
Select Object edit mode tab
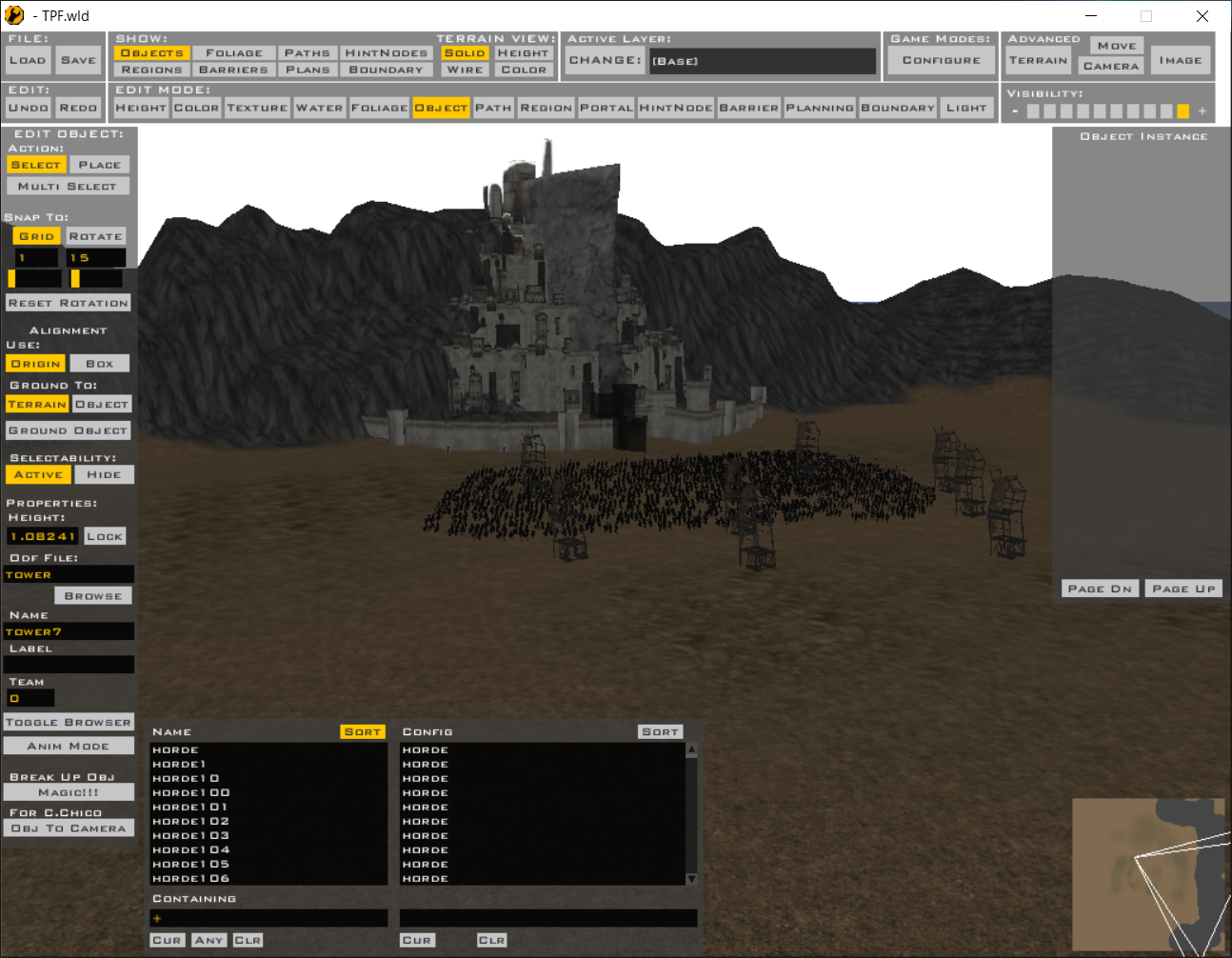pyautogui.click(x=442, y=108)
